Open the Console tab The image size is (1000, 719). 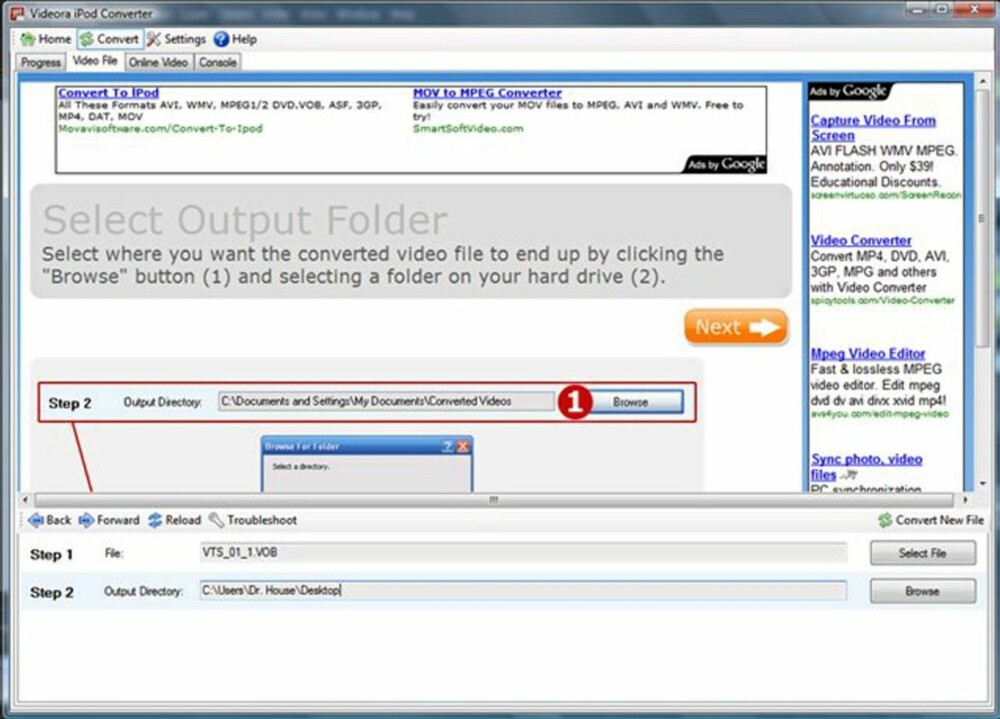tap(217, 63)
